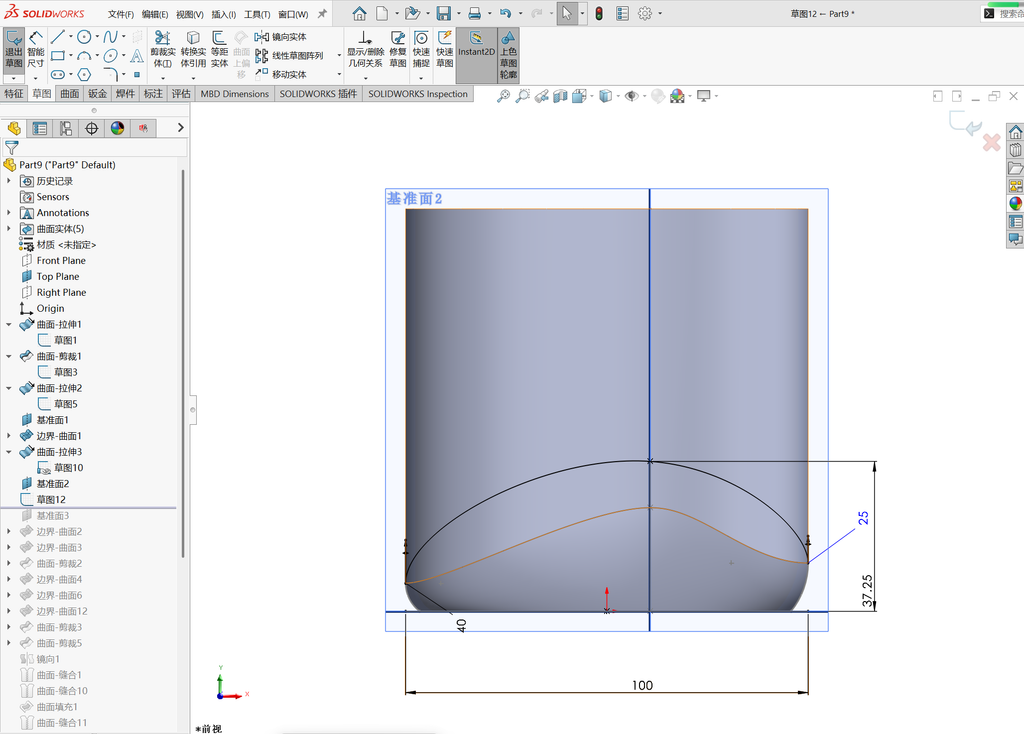
Task: Click Trim Entities (剪裁实体) tool
Action: point(163,50)
